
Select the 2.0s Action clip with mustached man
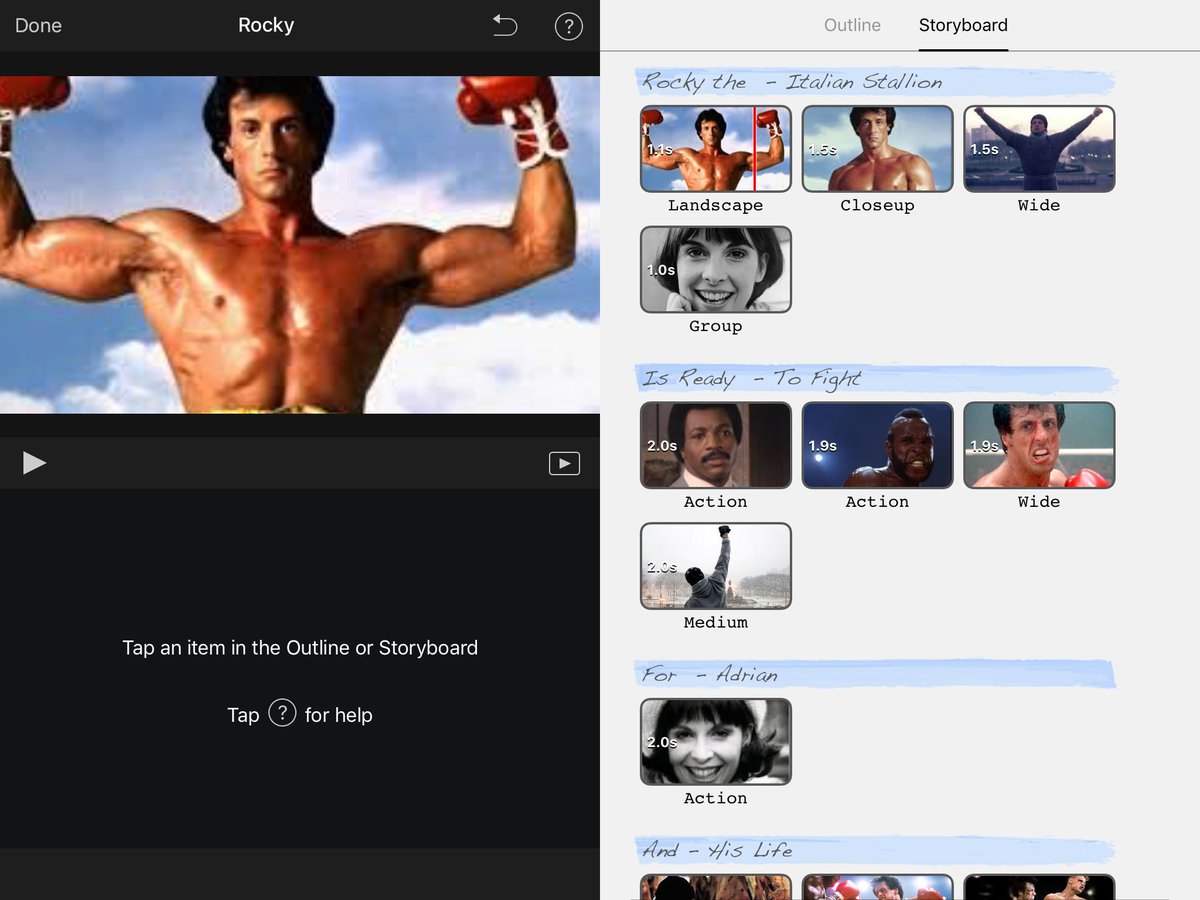click(x=716, y=445)
